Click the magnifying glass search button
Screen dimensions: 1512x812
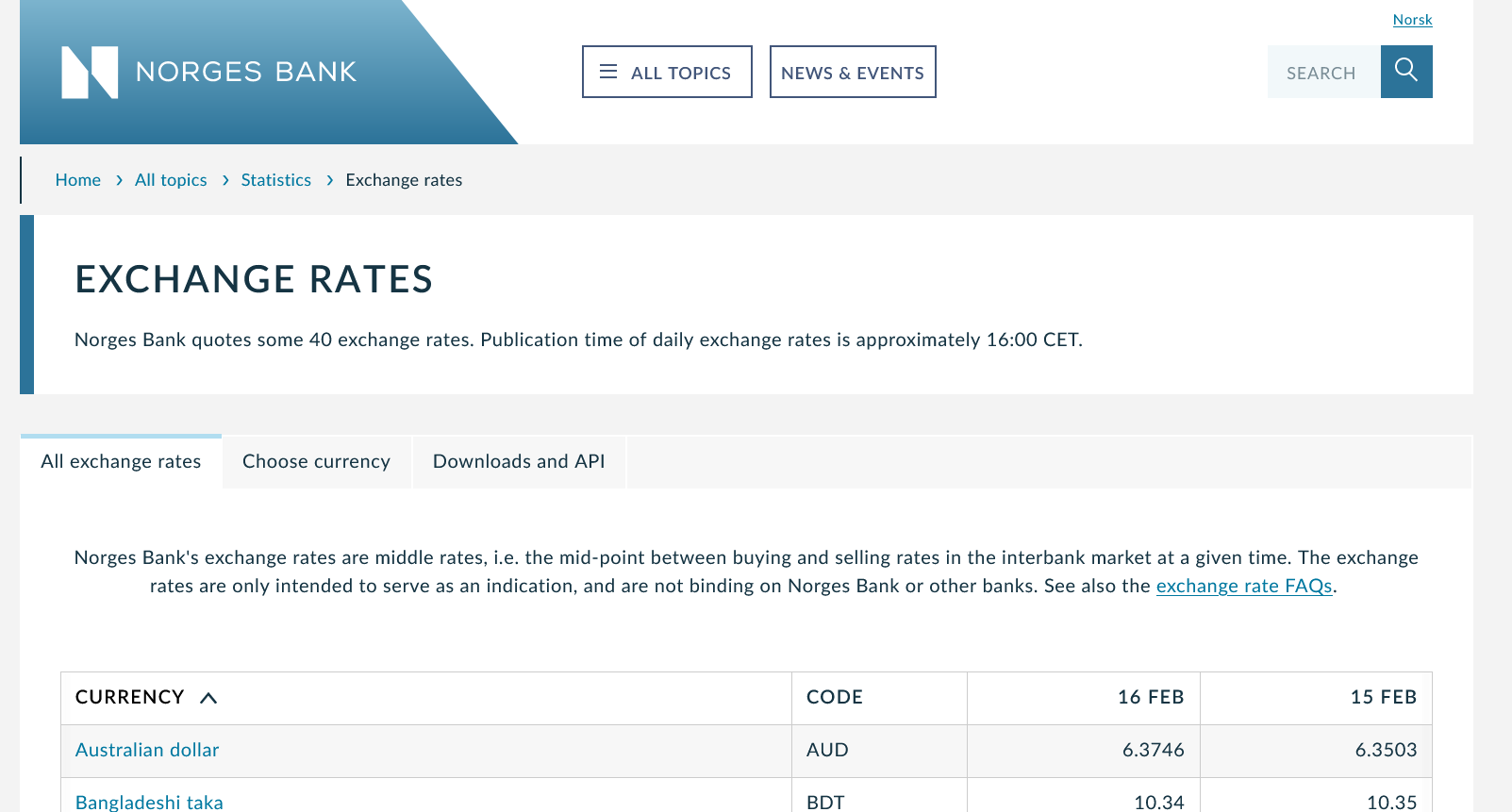[1405, 72]
